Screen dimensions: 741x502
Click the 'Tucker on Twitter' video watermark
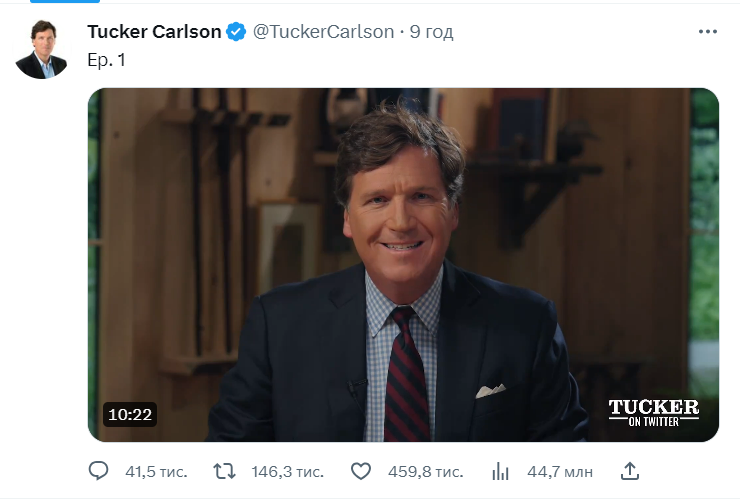point(654,413)
